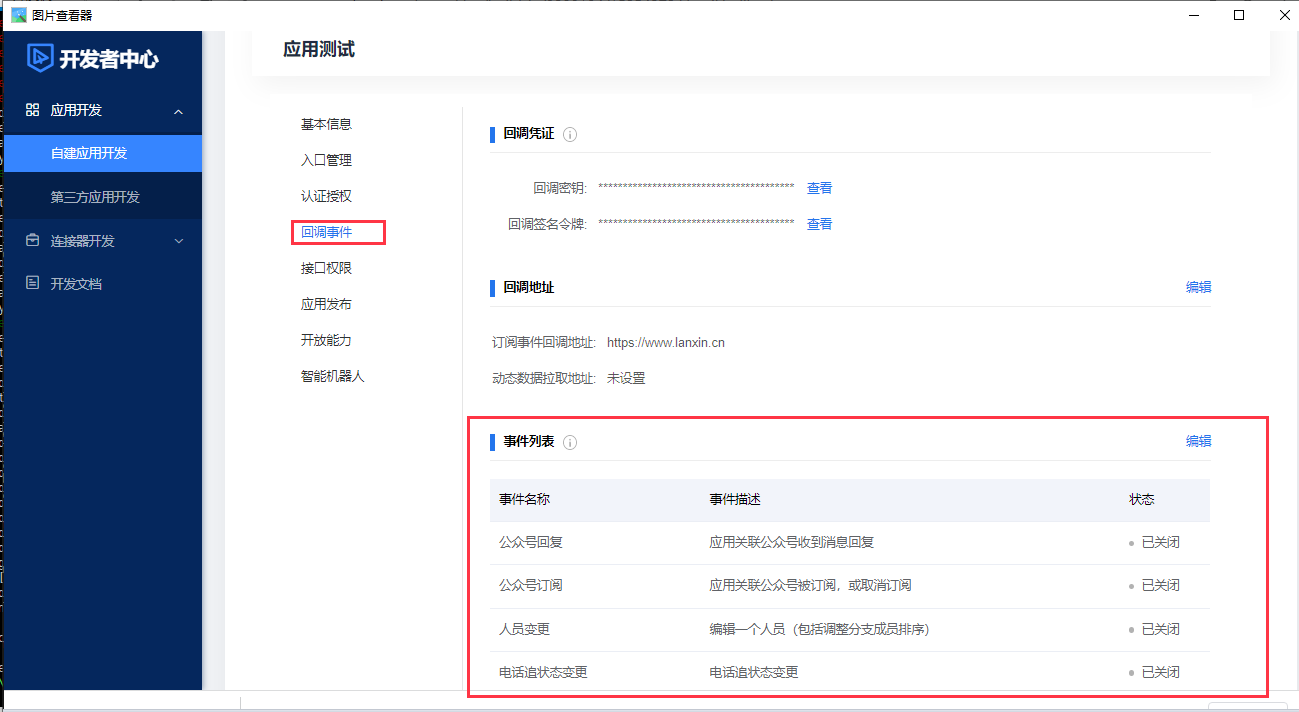The height and width of the screenshot is (712, 1299).
Task: Click the 事件名称 column header
Action: (x=524, y=499)
